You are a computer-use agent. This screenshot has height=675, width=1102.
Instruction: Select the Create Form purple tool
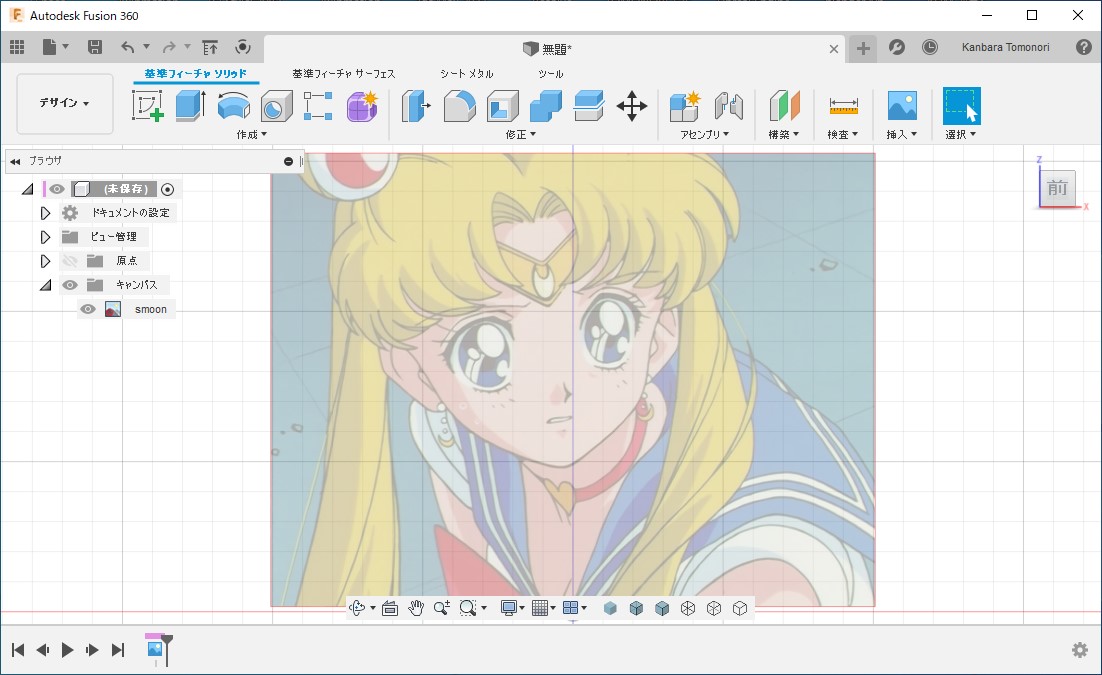[x=362, y=105]
